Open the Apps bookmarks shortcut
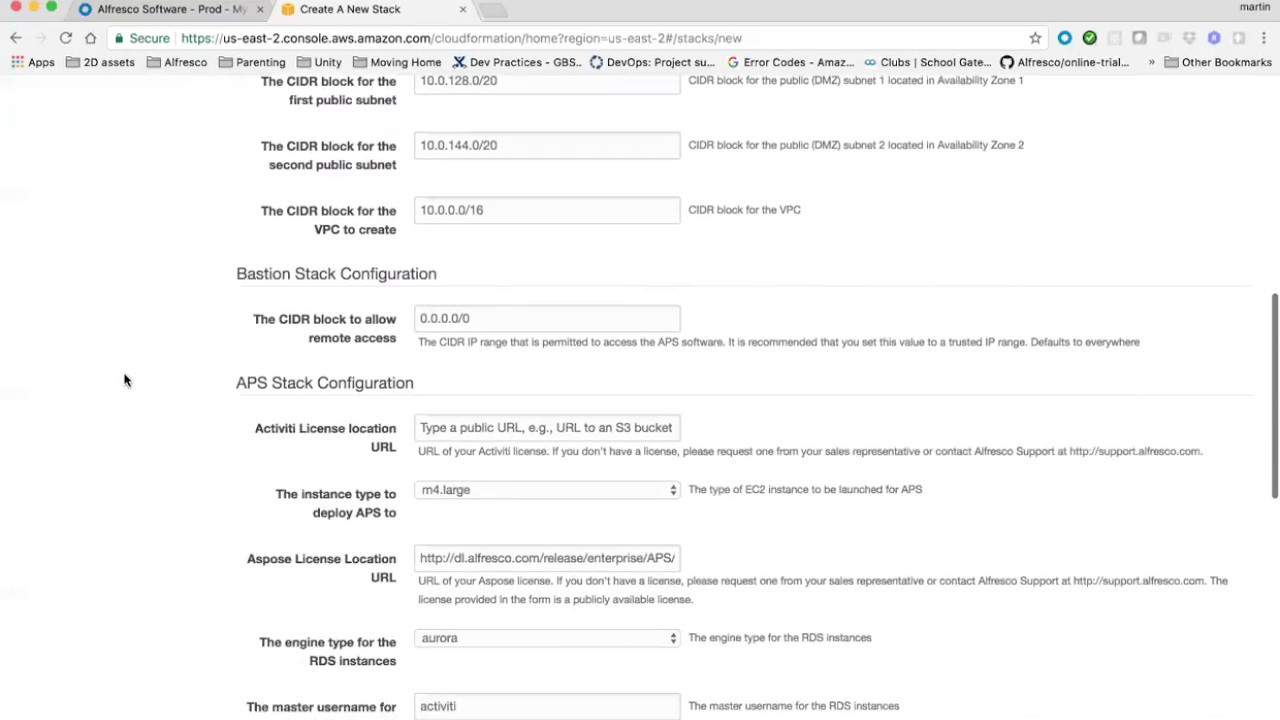The height and width of the screenshot is (720, 1280). tap(33, 62)
